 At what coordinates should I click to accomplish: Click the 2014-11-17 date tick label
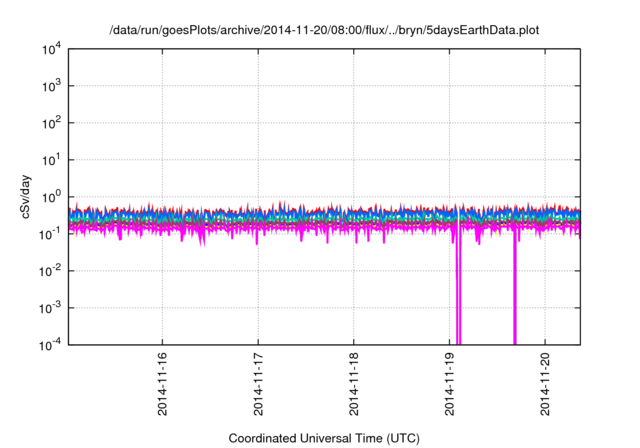(258, 383)
